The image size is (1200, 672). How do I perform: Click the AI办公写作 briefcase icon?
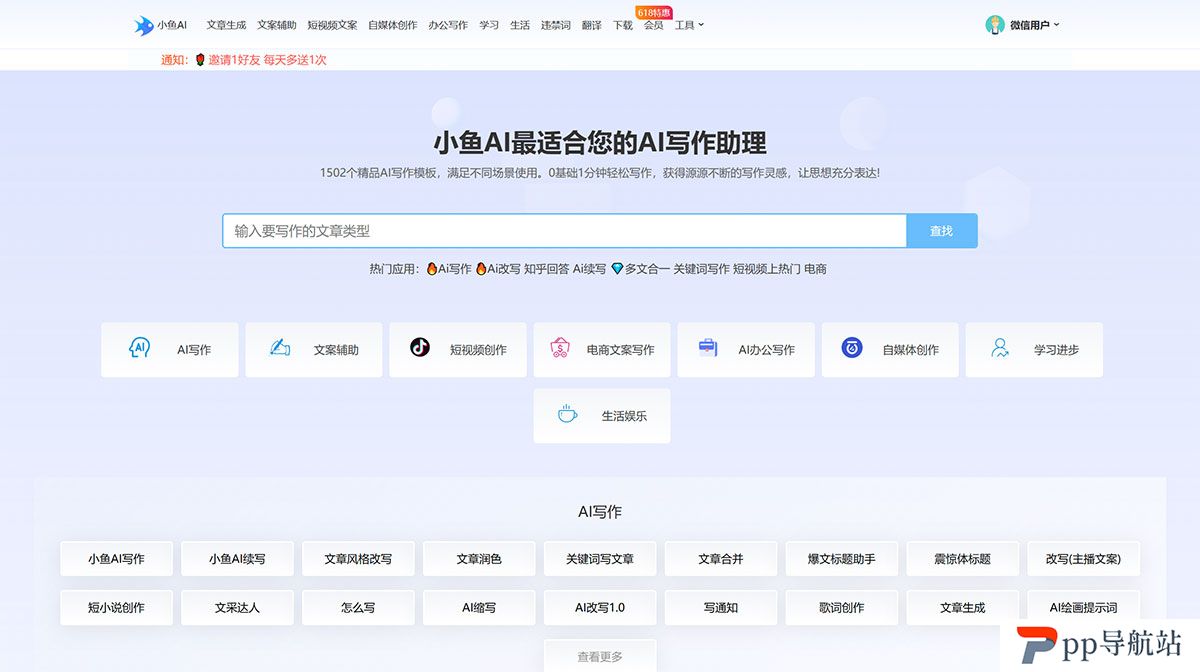click(708, 348)
